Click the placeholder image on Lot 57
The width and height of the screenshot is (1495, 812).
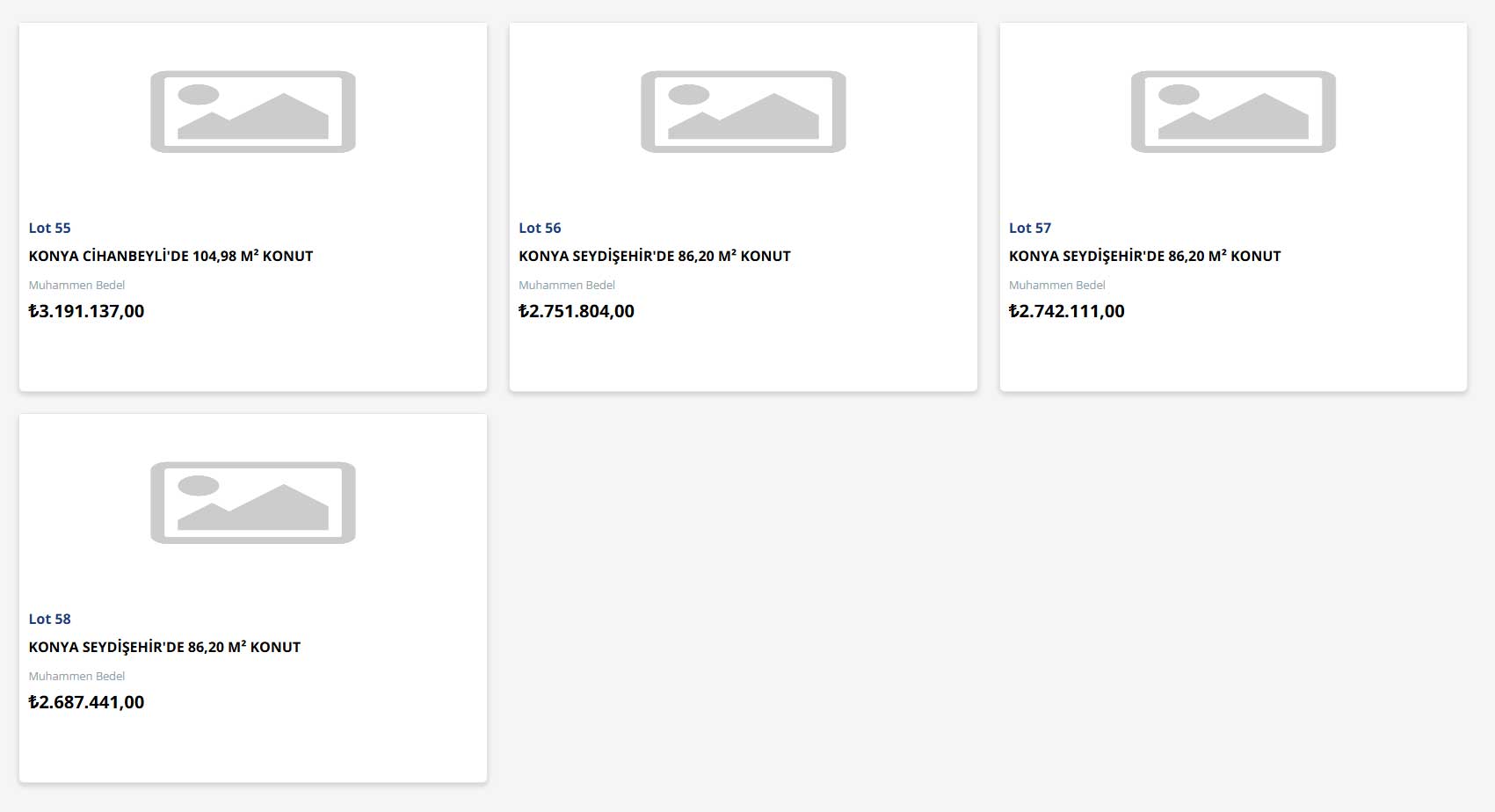1233,112
